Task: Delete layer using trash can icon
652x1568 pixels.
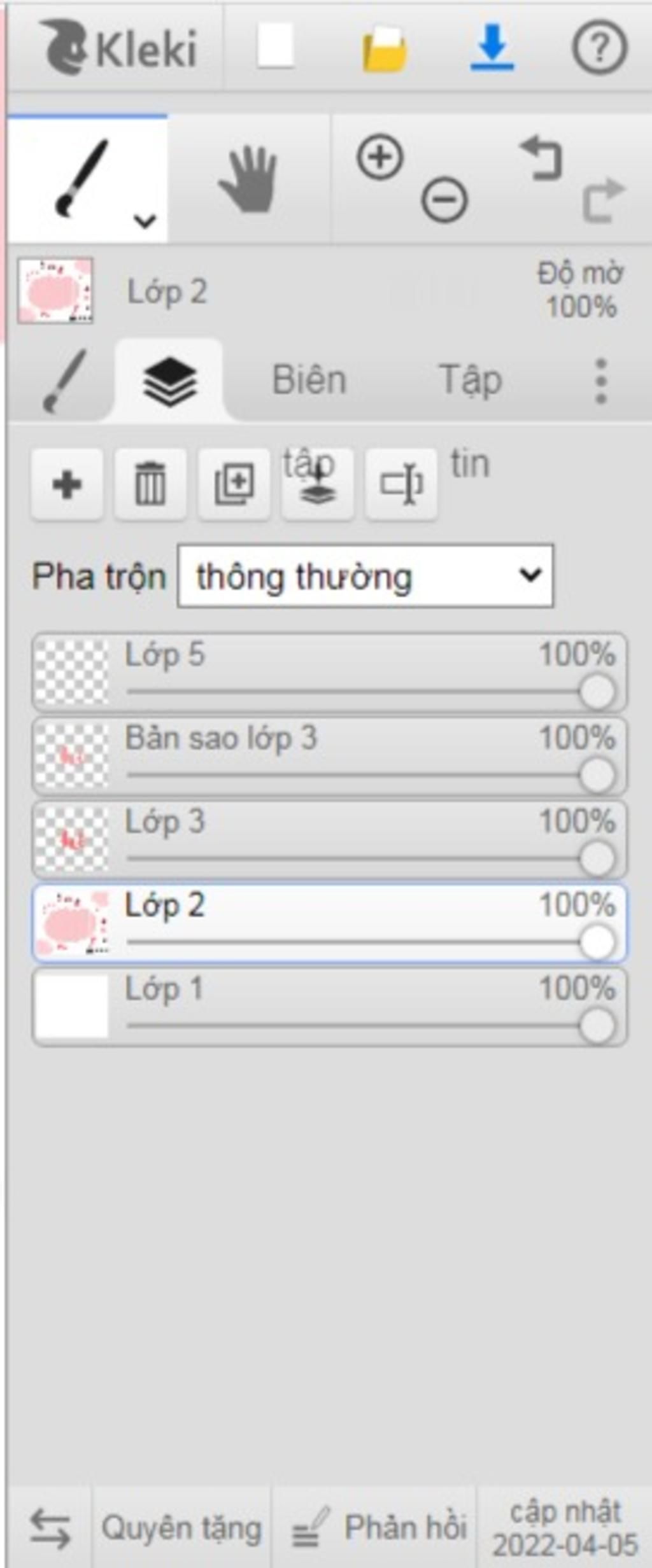Action: (x=150, y=484)
